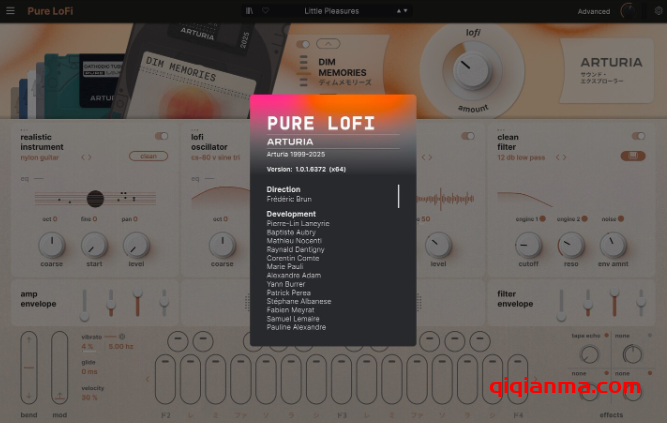Click filter envelope tall orange slider
This screenshot has height=423, width=667.
click(614, 302)
